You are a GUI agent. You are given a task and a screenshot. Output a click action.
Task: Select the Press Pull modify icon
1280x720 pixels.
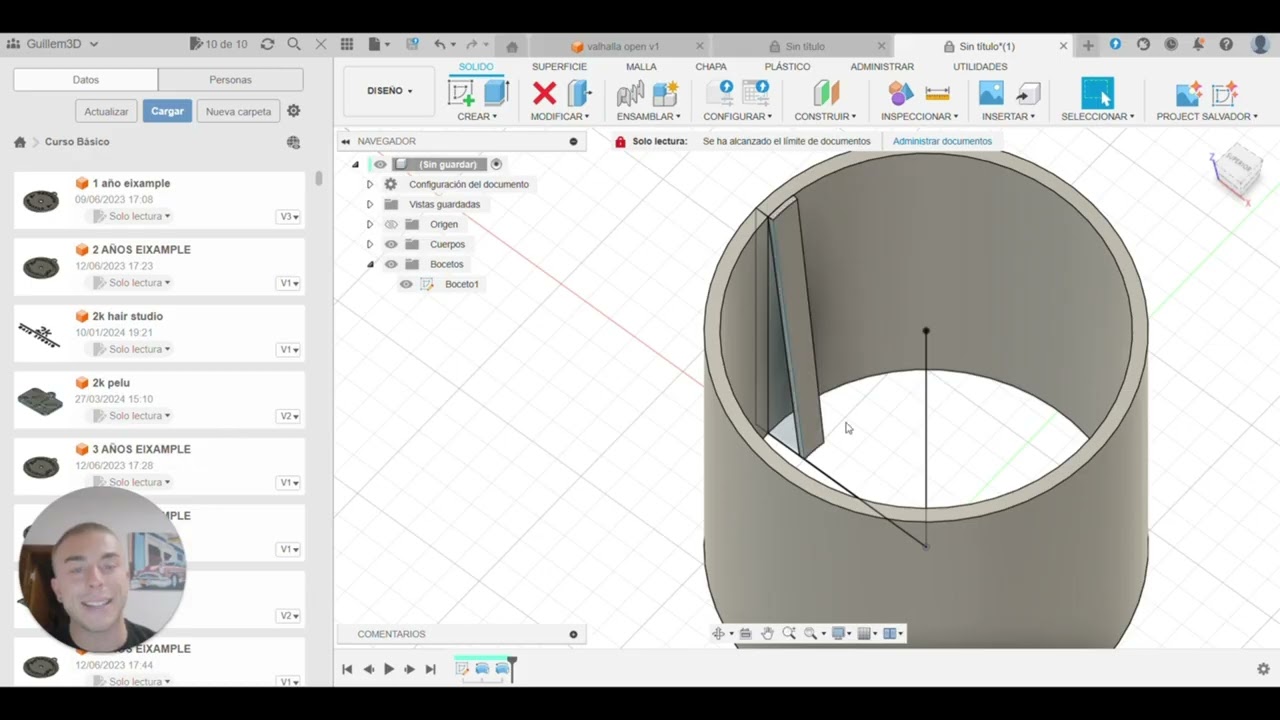point(579,93)
